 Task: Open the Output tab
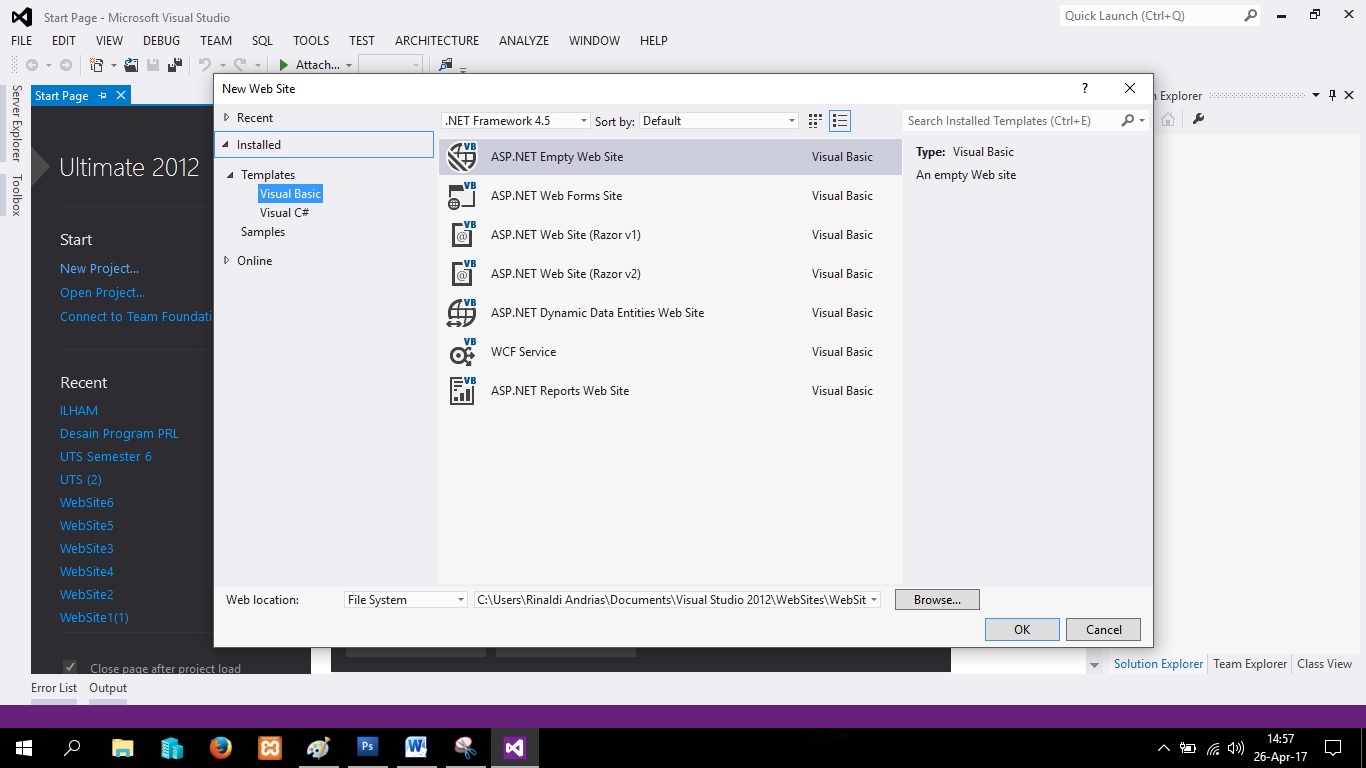(108, 688)
